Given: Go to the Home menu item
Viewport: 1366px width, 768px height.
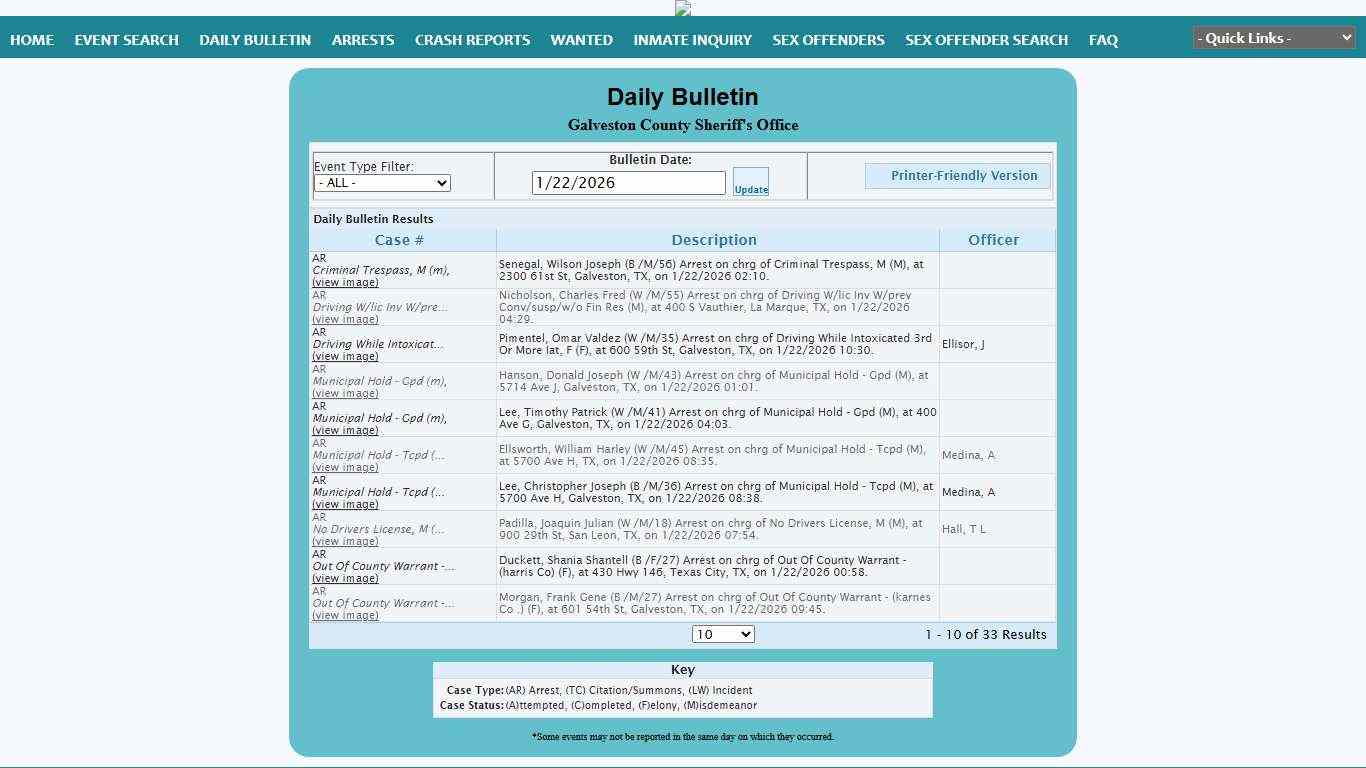Looking at the screenshot, I should pyautogui.click(x=32, y=40).
